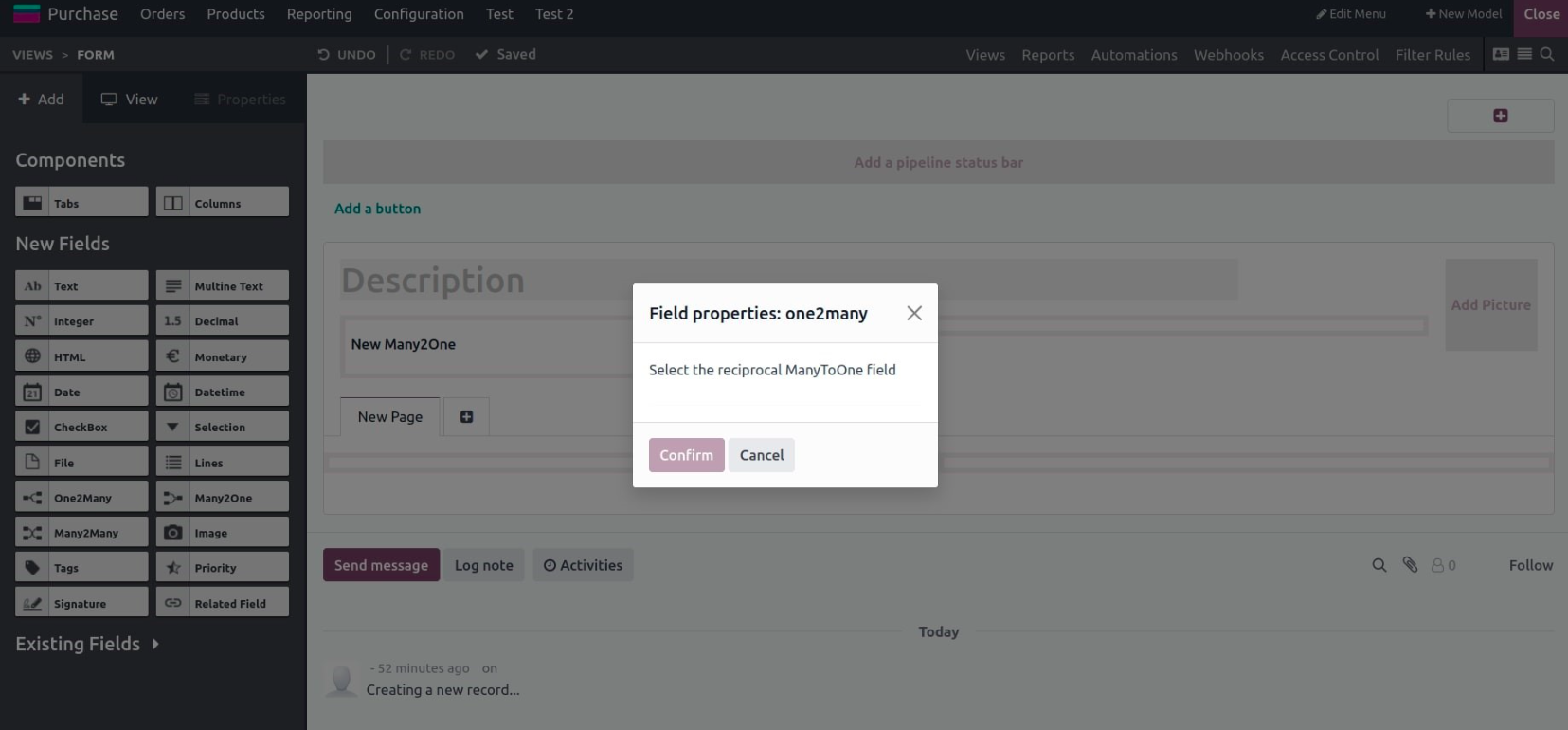
Task: Confirm the one2many field properties
Action: click(687, 455)
